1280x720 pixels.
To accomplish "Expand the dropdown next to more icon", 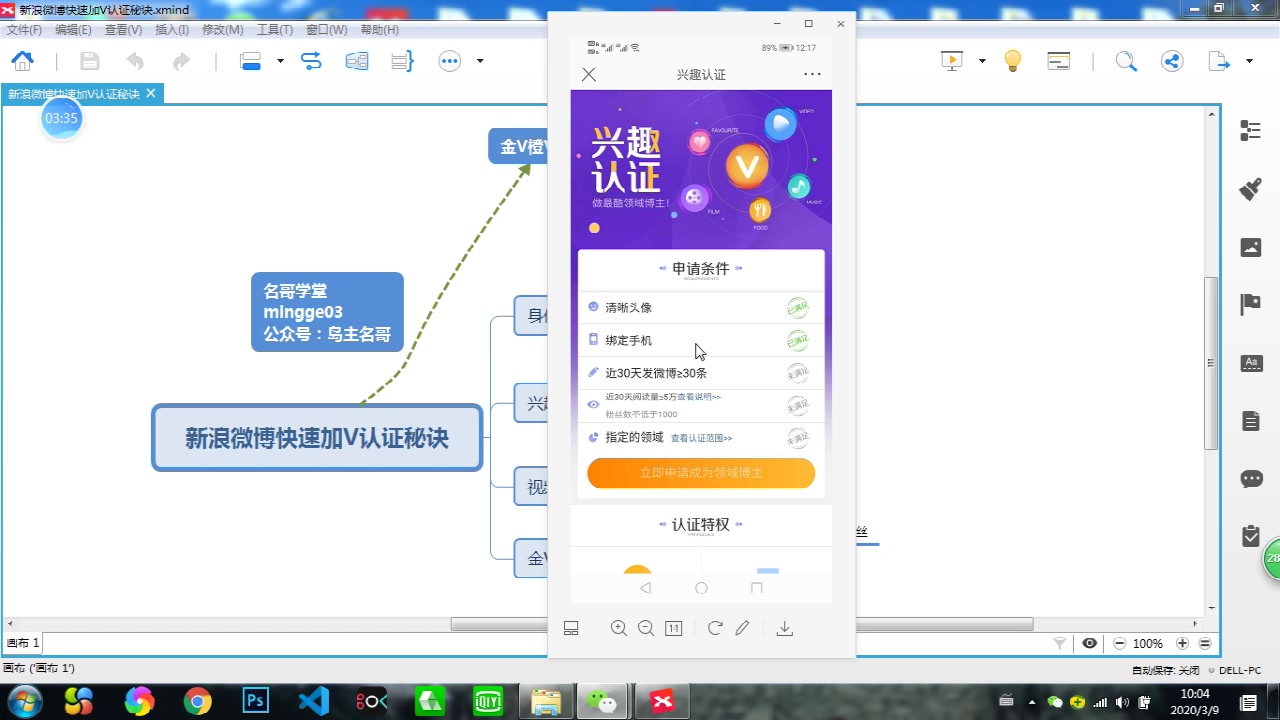I will pyautogui.click(x=480, y=61).
